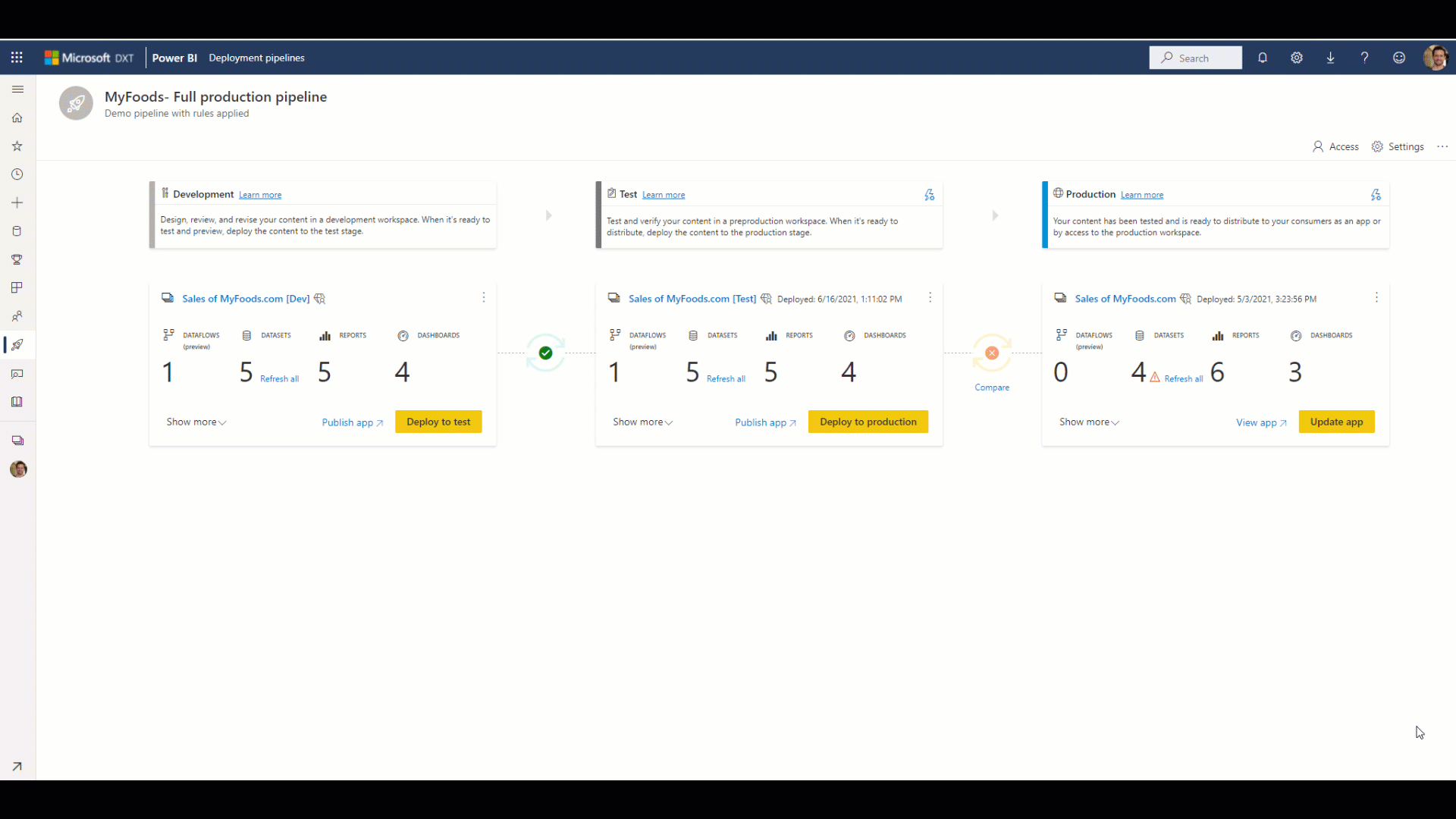Click Update app in Production stage
The height and width of the screenshot is (819, 1456).
tap(1336, 421)
